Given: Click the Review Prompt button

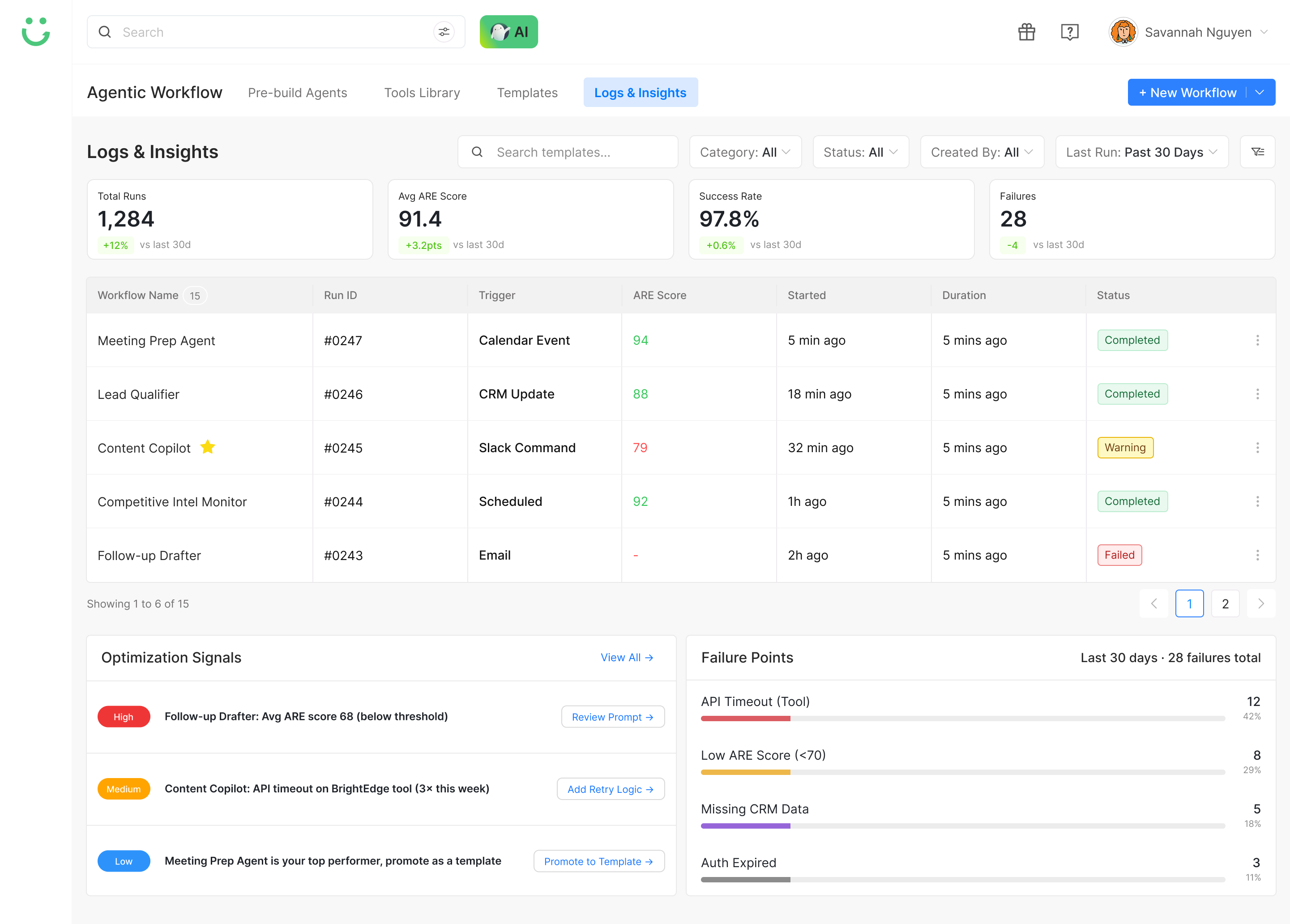Looking at the screenshot, I should tap(613, 717).
